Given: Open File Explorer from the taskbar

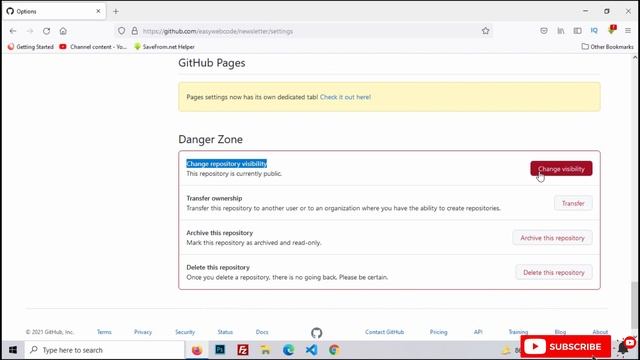Looking at the screenshot, I should [266, 350].
